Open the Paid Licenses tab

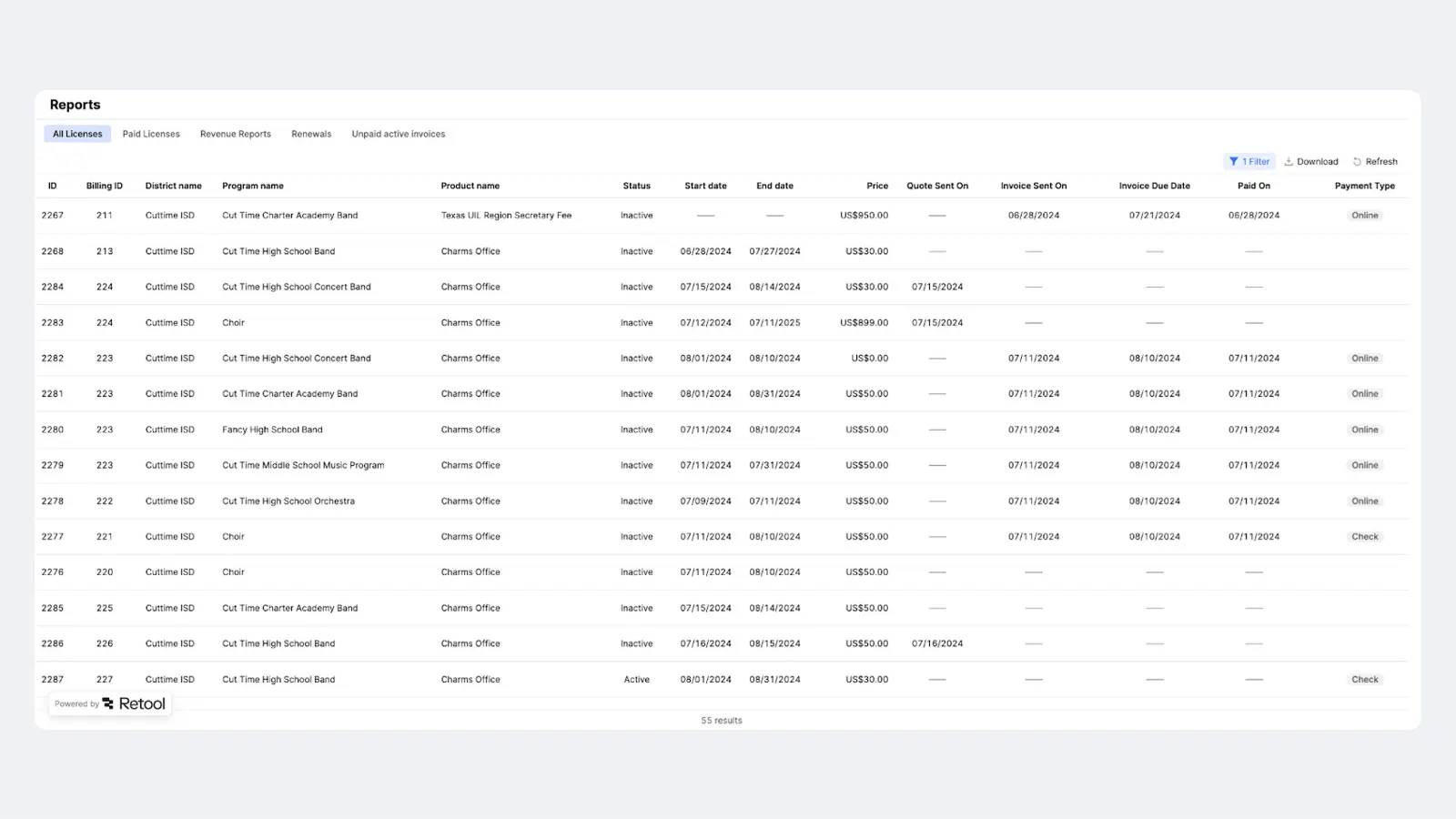[151, 134]
